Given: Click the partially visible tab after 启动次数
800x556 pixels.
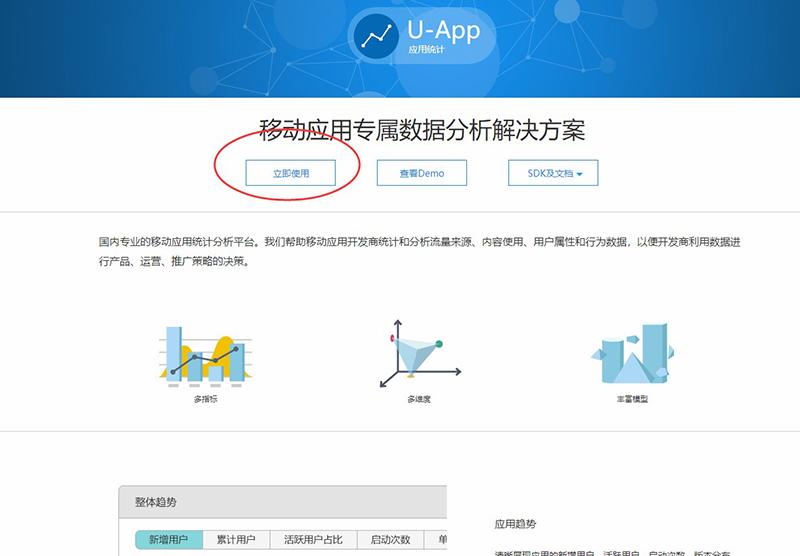Looking at the screenshot, I should (436, 540).
